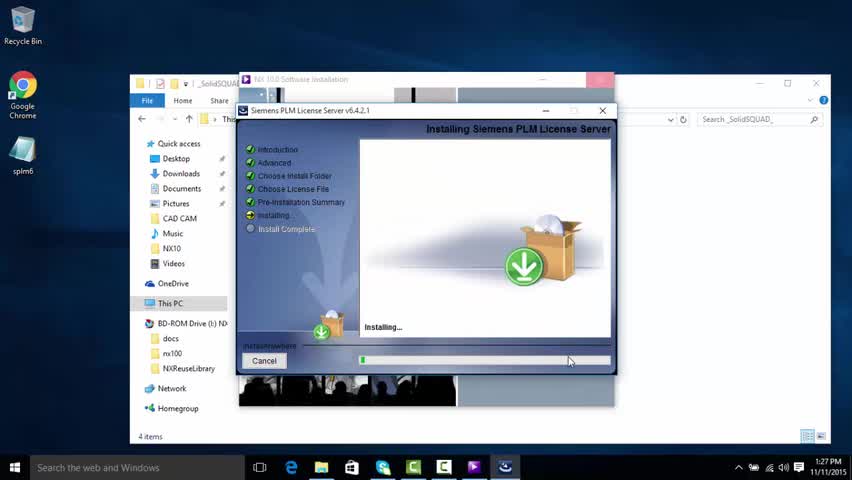Click the installation progress bar
The width and height of the screenshot is (852, 480).
tap(485, 360)
